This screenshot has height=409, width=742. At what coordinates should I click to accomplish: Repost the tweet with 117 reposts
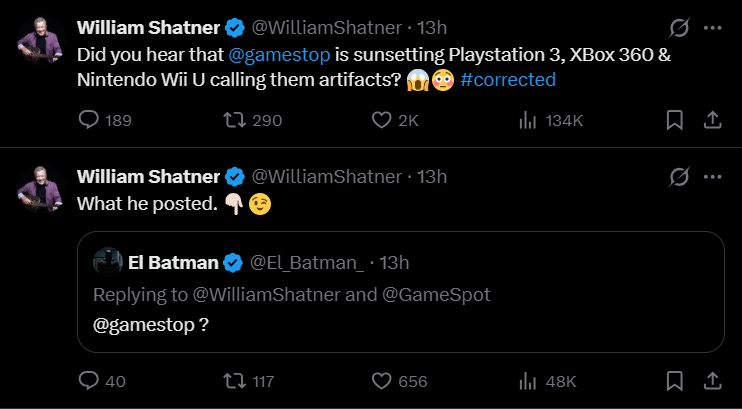pyautogui.click(x=236, y=381)
